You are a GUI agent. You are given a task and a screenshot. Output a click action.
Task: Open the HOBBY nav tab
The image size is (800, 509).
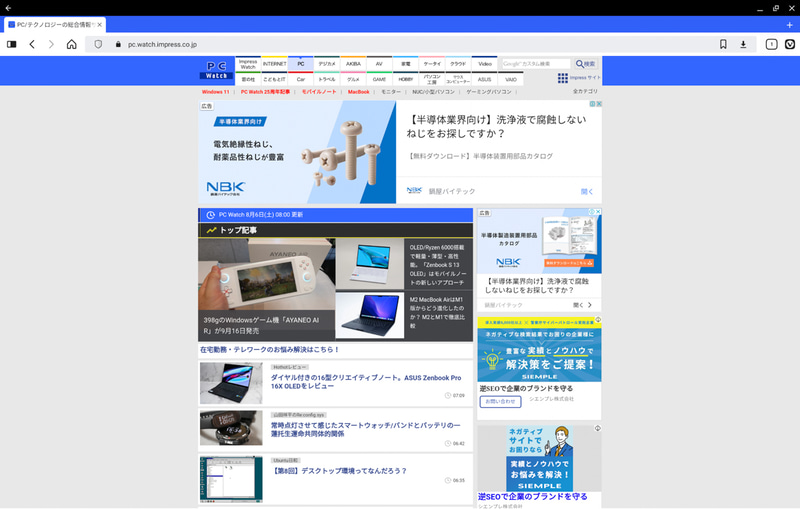[x=406, y=79]
